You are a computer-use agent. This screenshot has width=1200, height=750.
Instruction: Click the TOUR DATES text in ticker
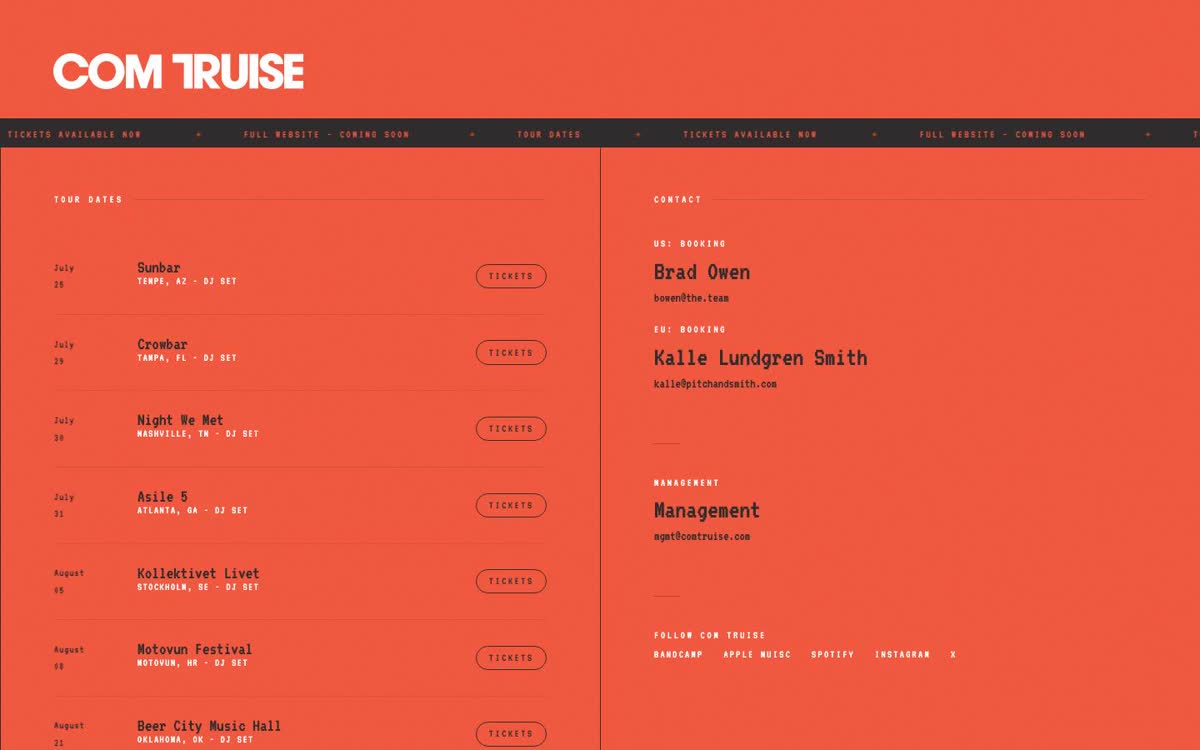click(x=548, y=134)
